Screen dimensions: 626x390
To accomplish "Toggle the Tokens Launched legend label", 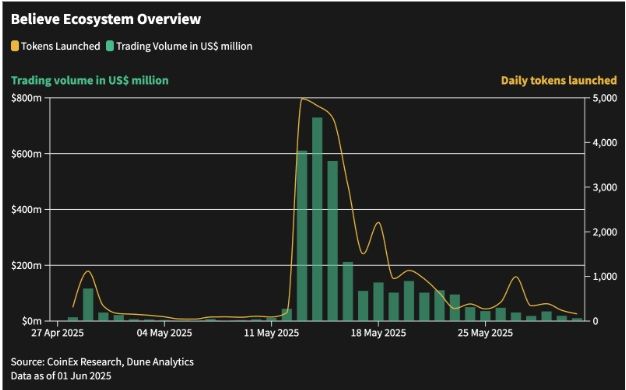I will point(61,46).
